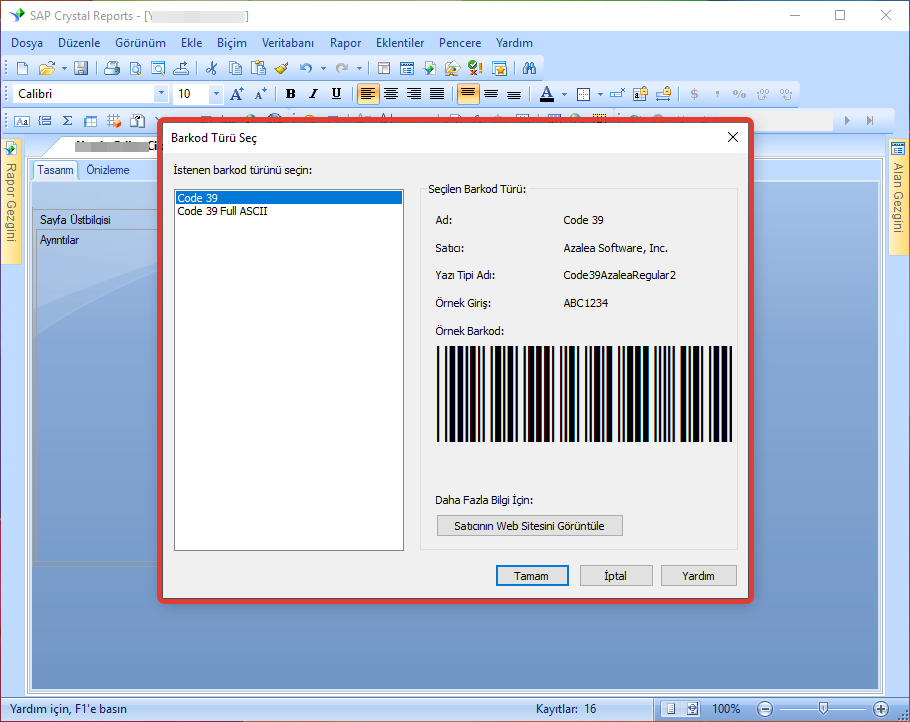Switch to the Önizleme tab
Viewport: 910px width, 722px height.
coord(108,170)
